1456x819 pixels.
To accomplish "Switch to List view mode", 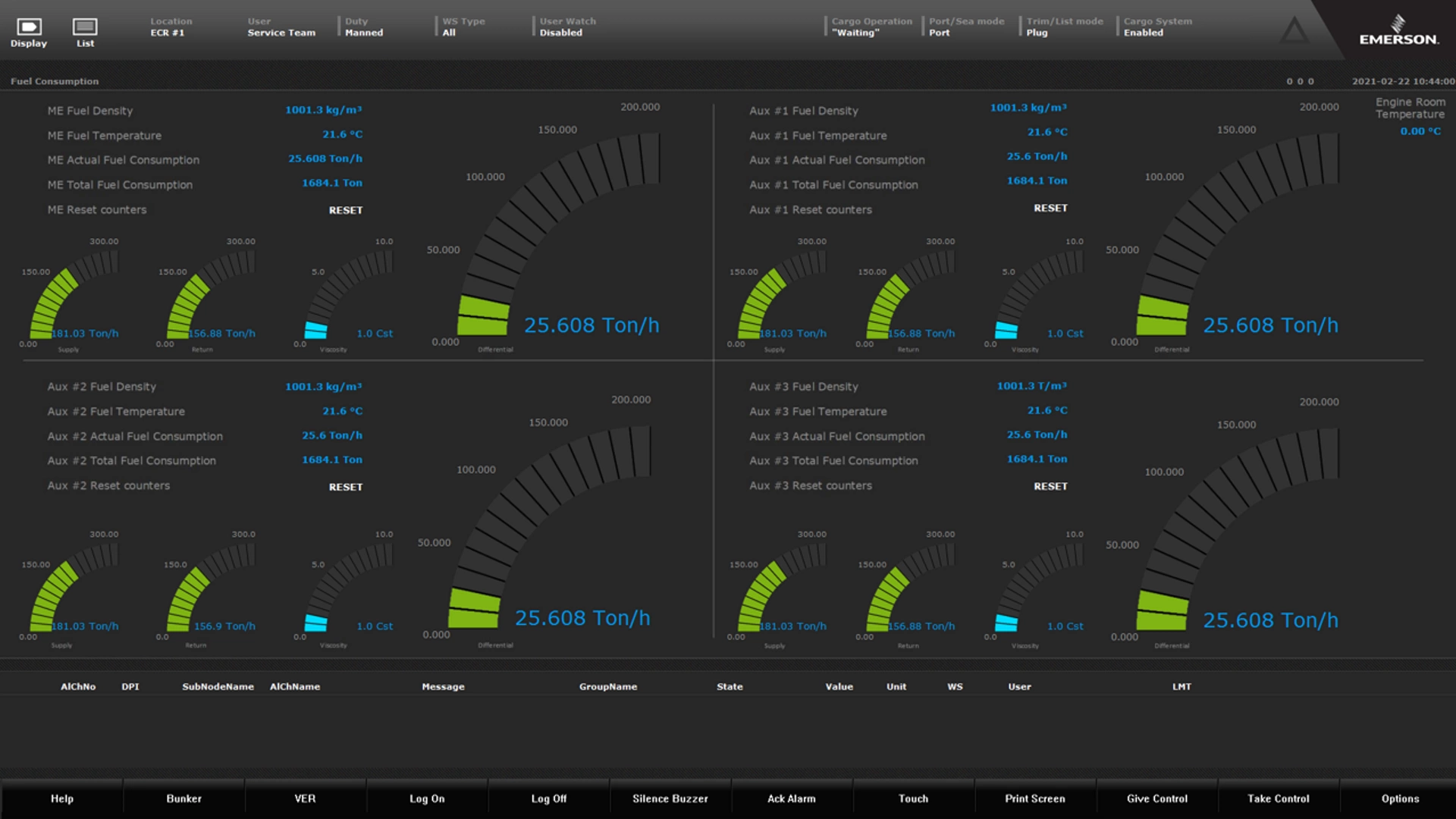I will [x=84, y=30].
